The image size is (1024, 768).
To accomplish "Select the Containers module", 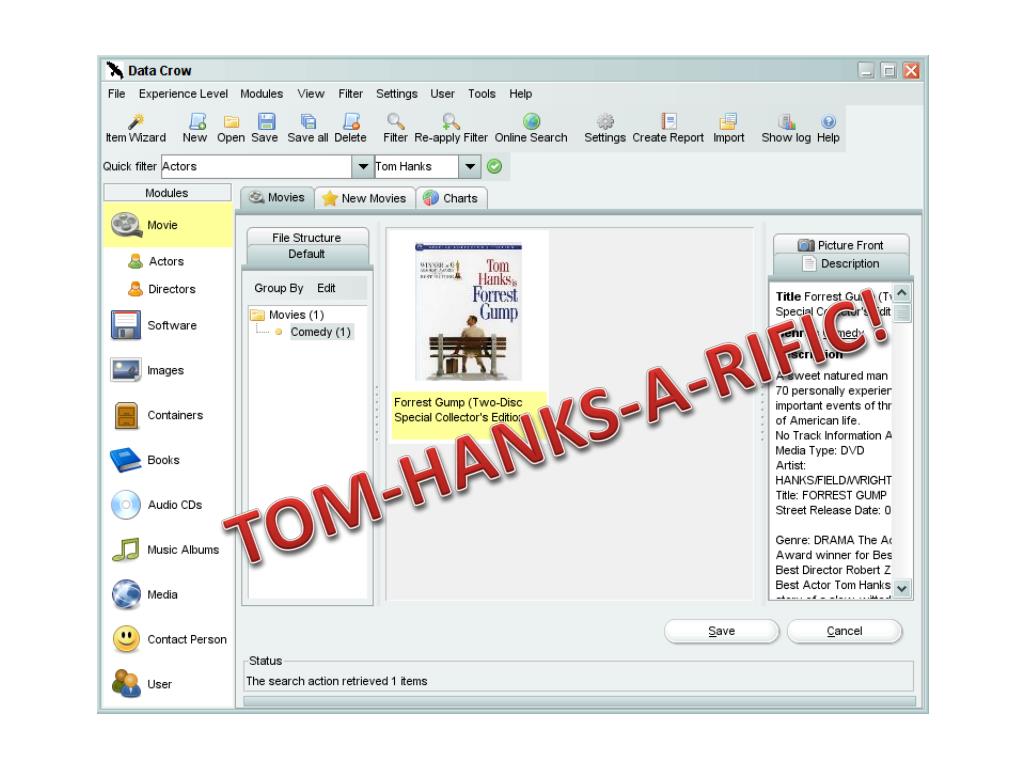I will click(x=157, y=415).
